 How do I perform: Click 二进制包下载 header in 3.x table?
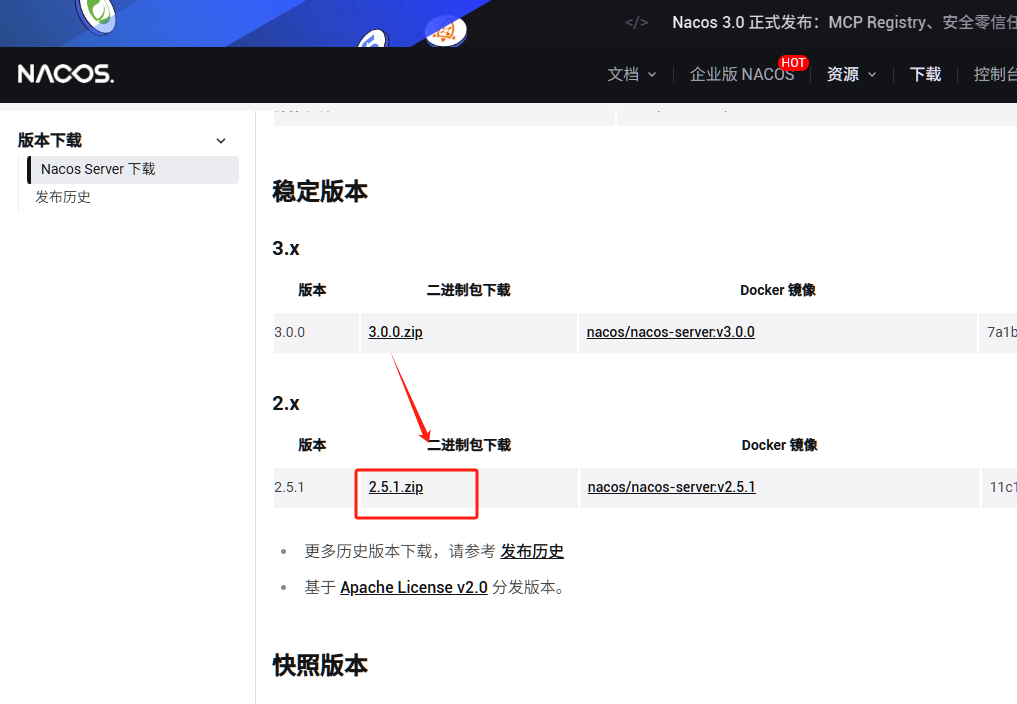[x=468, y=290]
